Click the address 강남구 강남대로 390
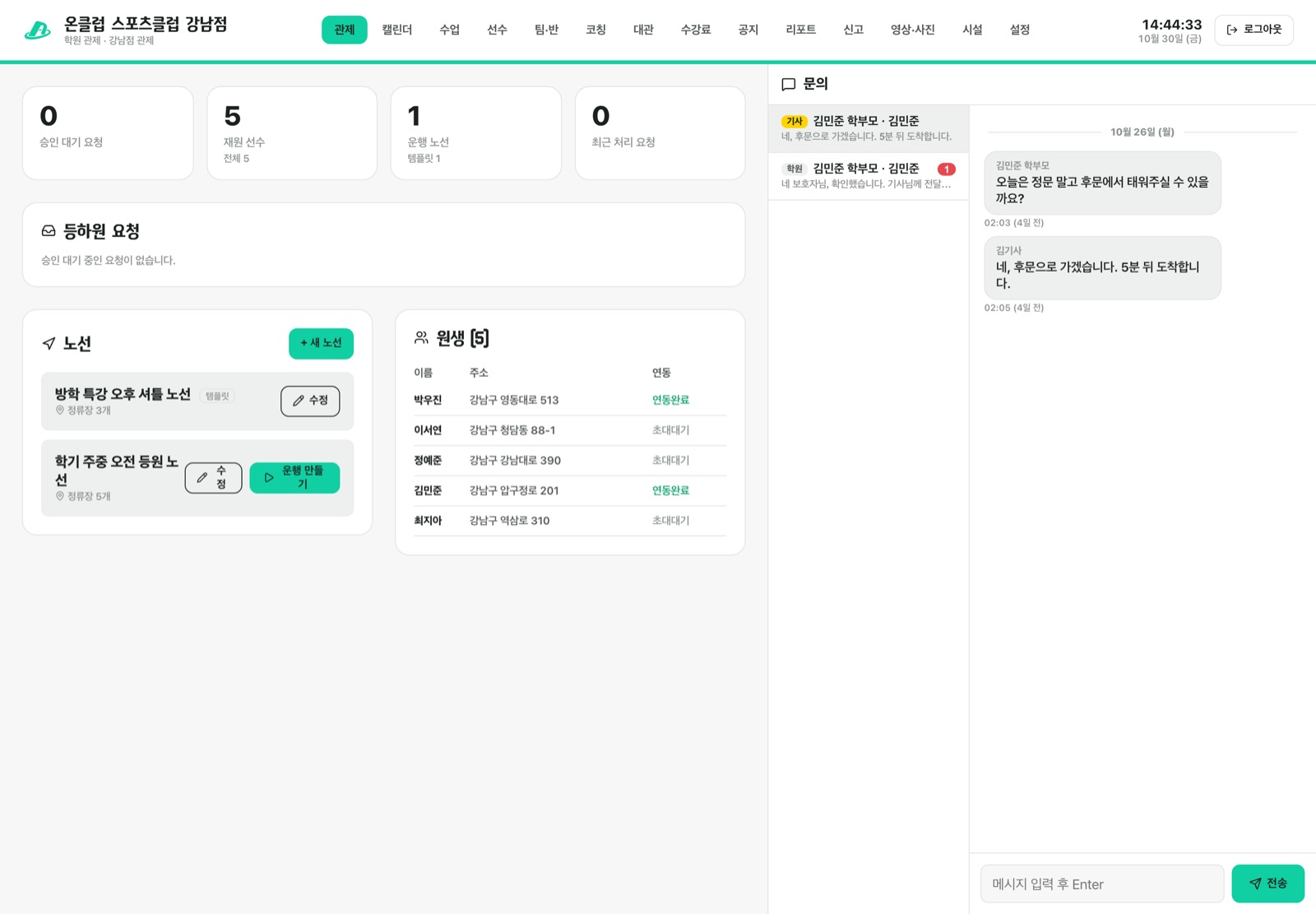Screen dimensions: 1316x914 [515, 461]
